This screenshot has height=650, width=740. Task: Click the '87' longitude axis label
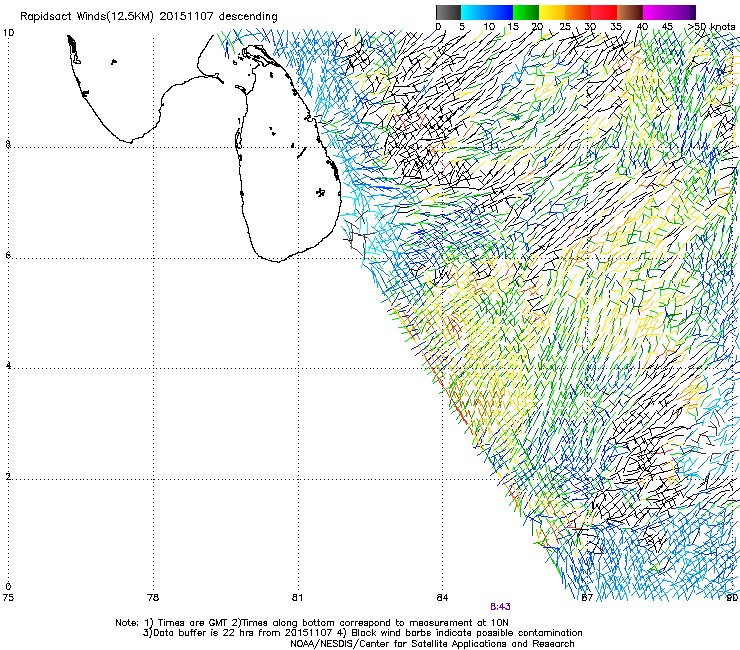coord(587,598)
